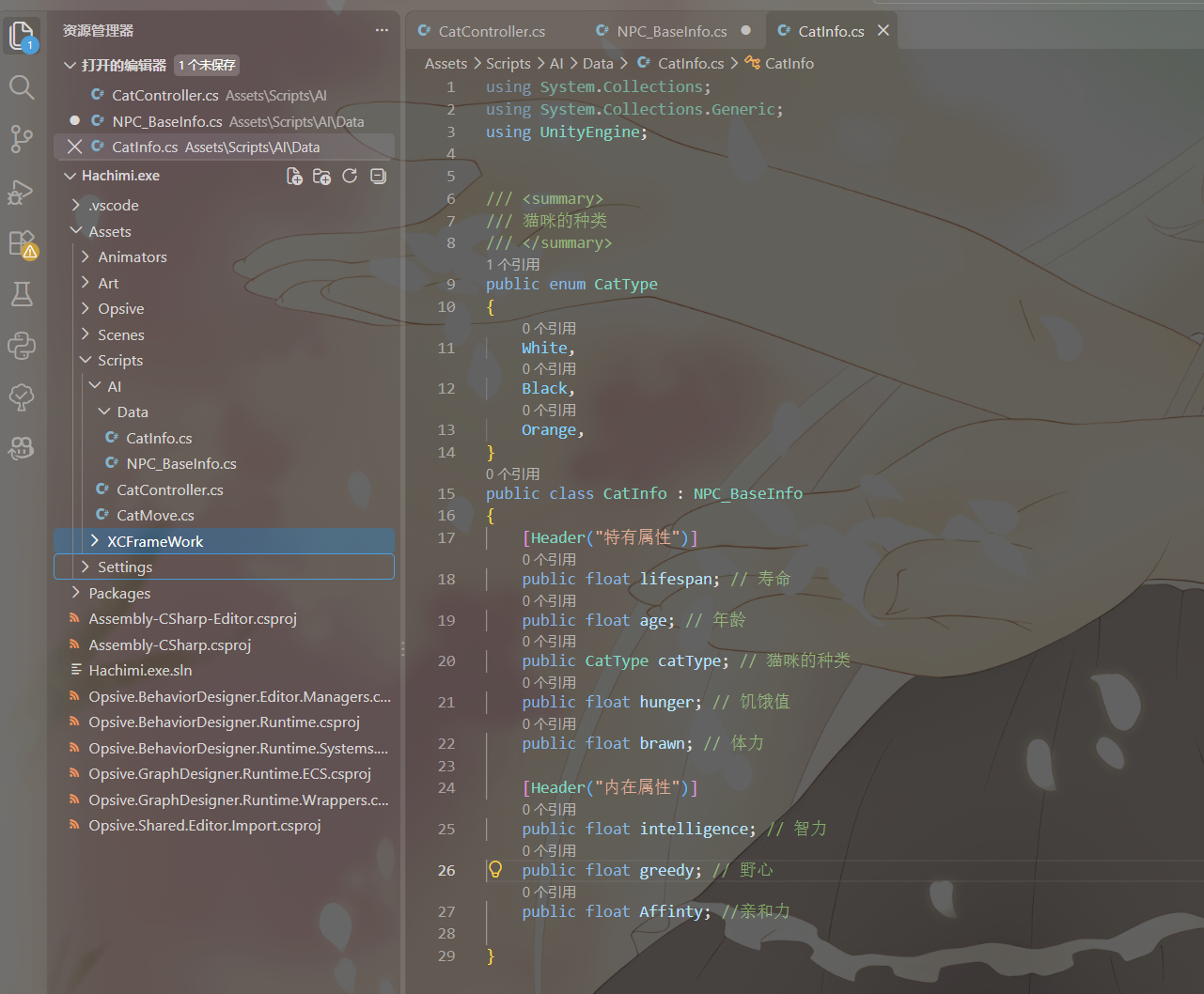Refresh the explorer file tree
Image resolution: width=1204 pixels, height=994 pixels.
(x=350, y=176)
